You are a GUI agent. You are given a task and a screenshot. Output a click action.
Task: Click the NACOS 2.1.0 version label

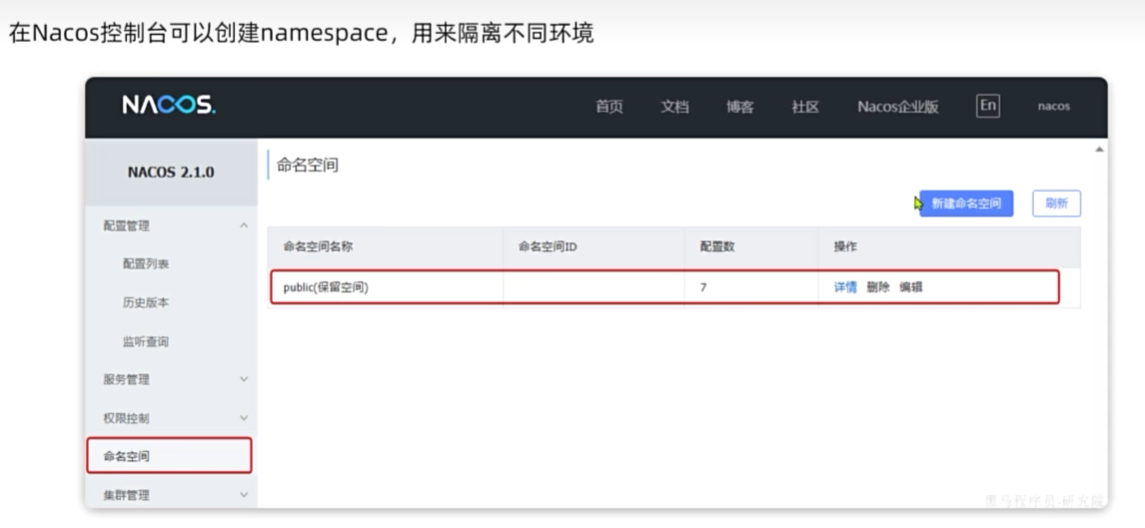click(x=171, y=172)
